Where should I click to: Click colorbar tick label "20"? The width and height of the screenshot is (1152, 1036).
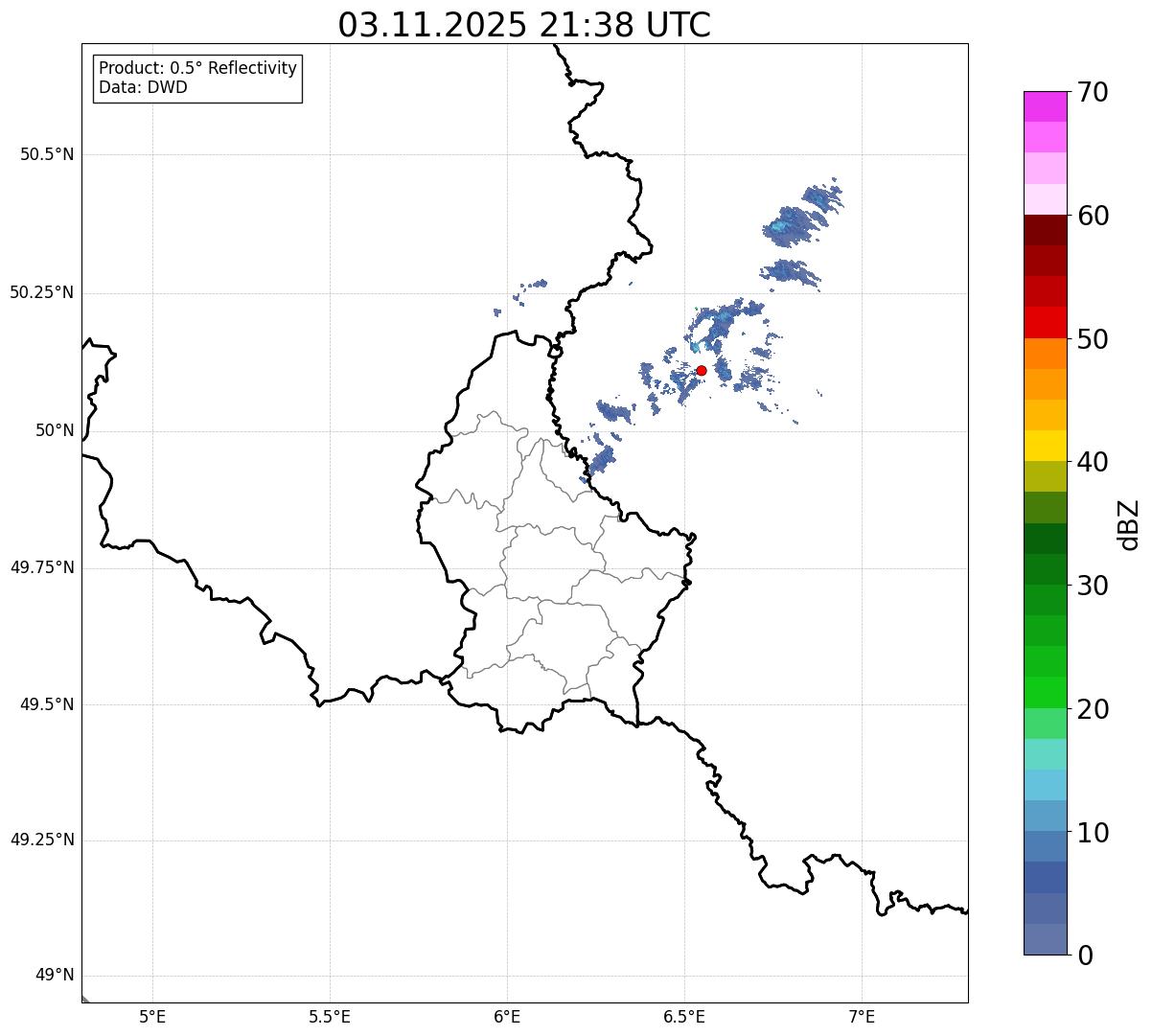[x=1093, y=709]
